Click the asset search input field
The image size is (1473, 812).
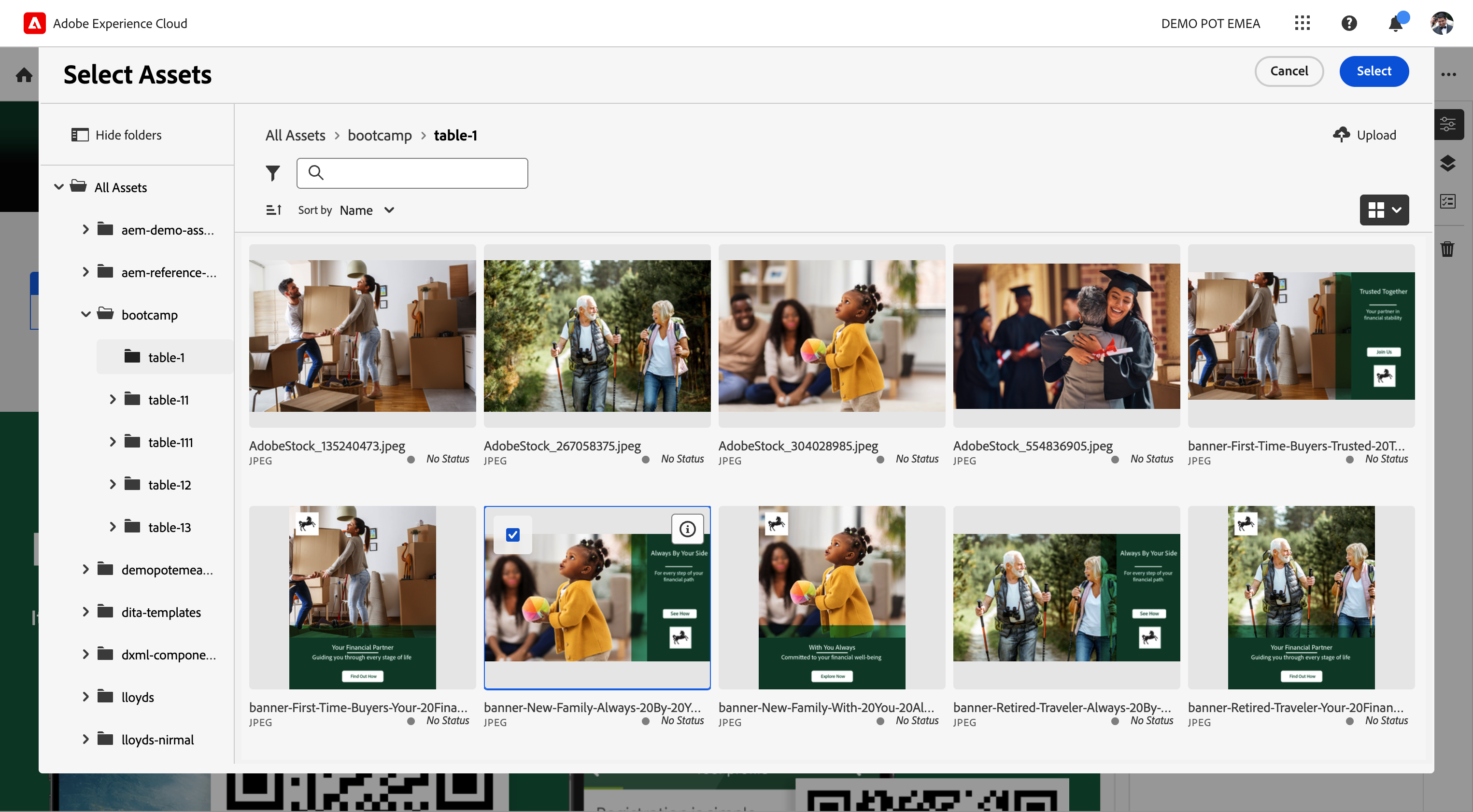coord(411,173)
